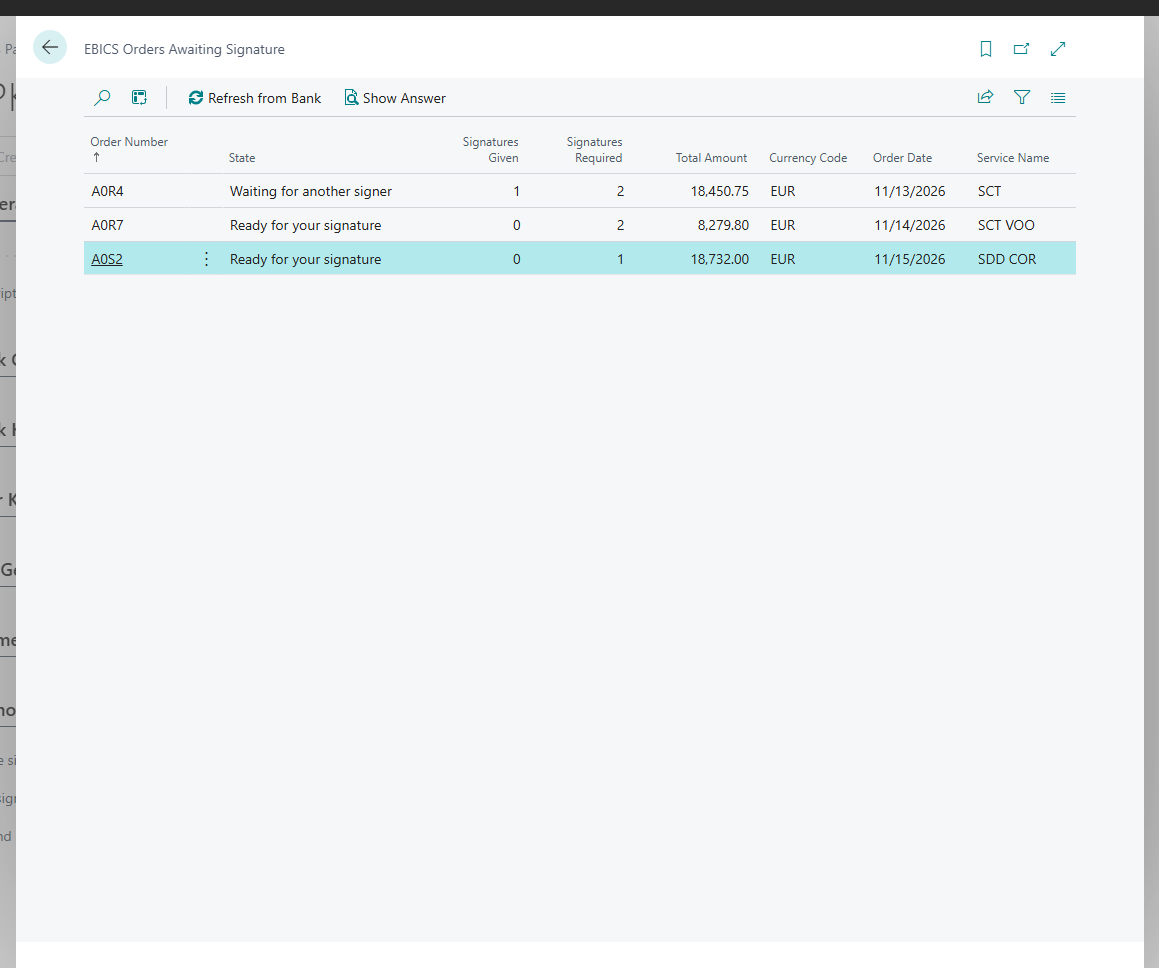Click order date 11/13/2026
The width and height of the screenshot is (1159, 968).
[x=909, y=191]
